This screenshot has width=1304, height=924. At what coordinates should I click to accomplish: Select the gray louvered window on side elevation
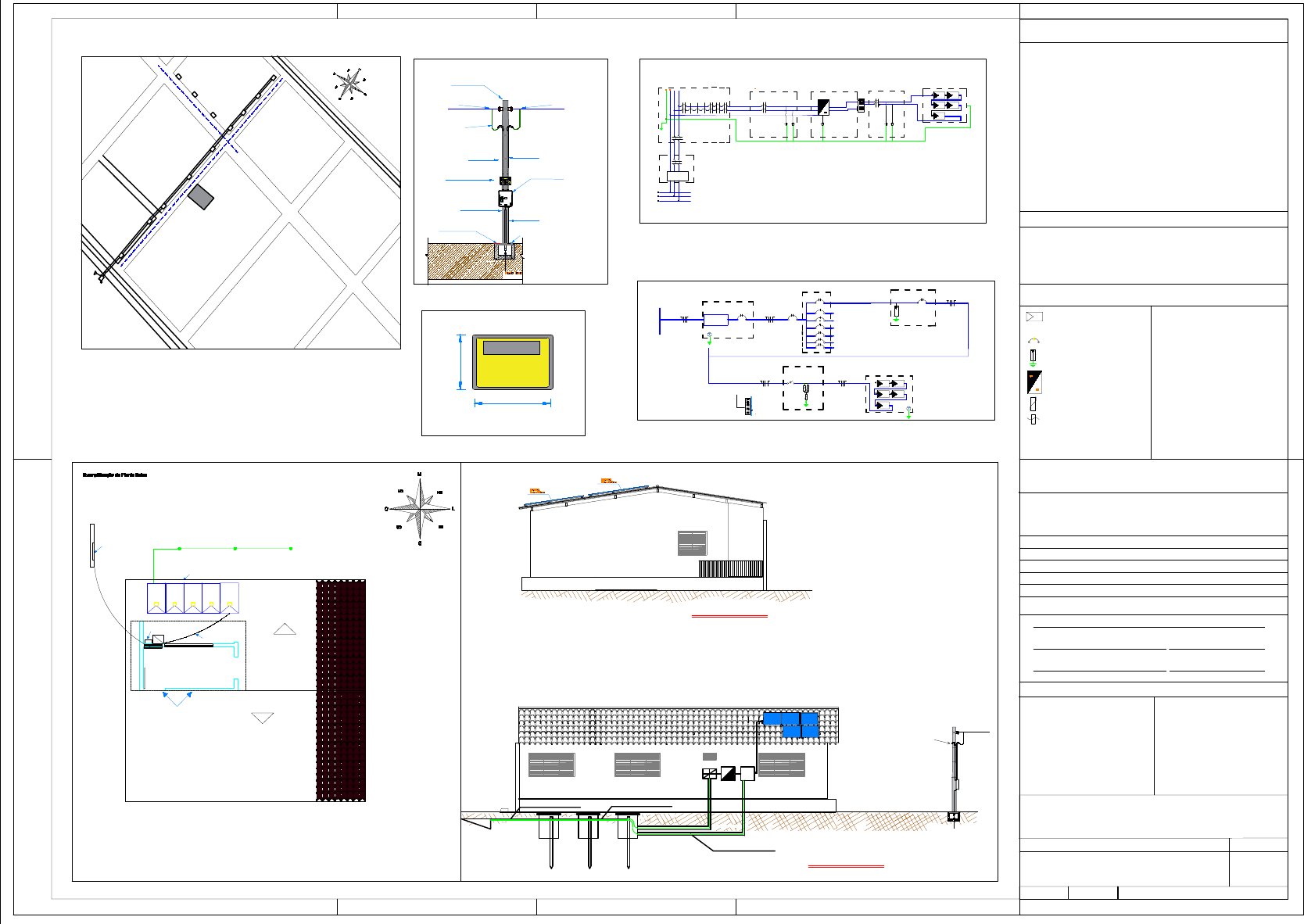tap(692, 543)
